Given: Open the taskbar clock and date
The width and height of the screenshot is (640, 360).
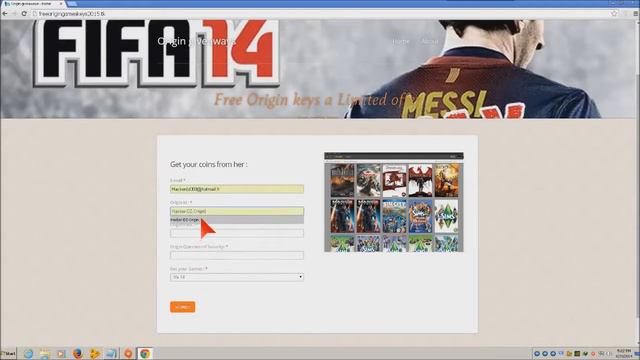Looking at the screenshot, I should click(624, 353).
